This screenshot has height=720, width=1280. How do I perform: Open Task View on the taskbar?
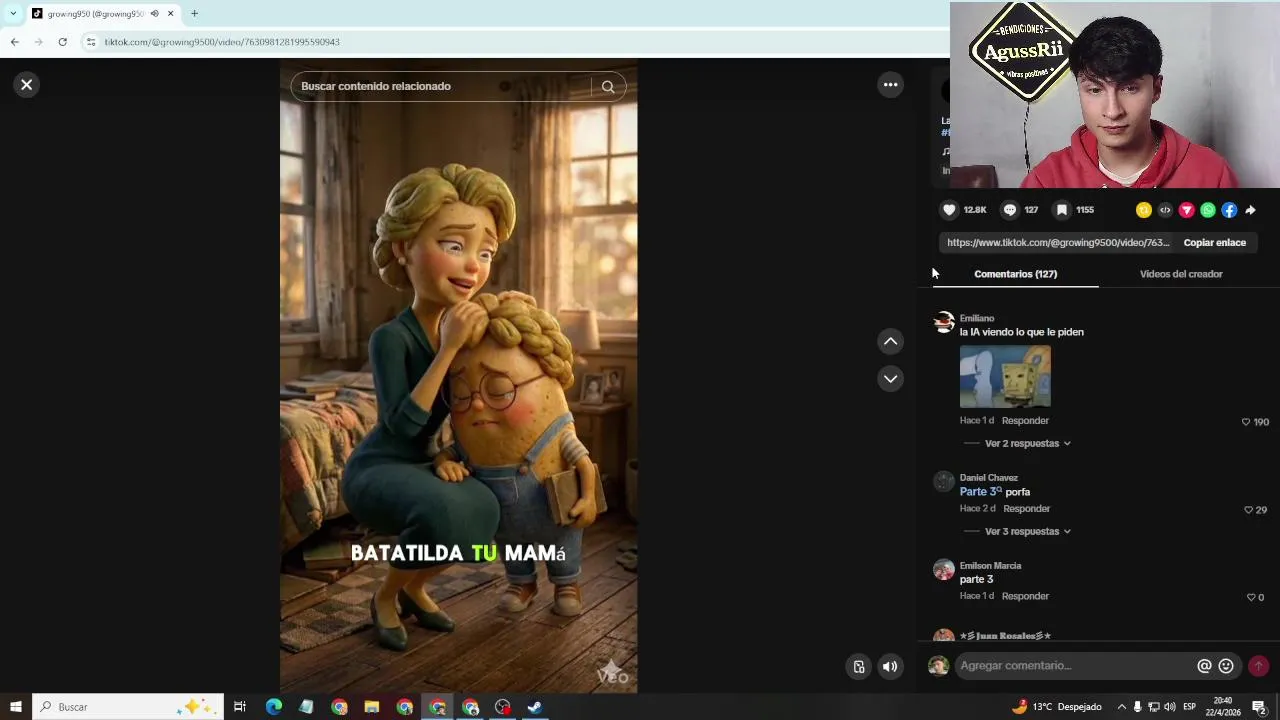[240, 707]
